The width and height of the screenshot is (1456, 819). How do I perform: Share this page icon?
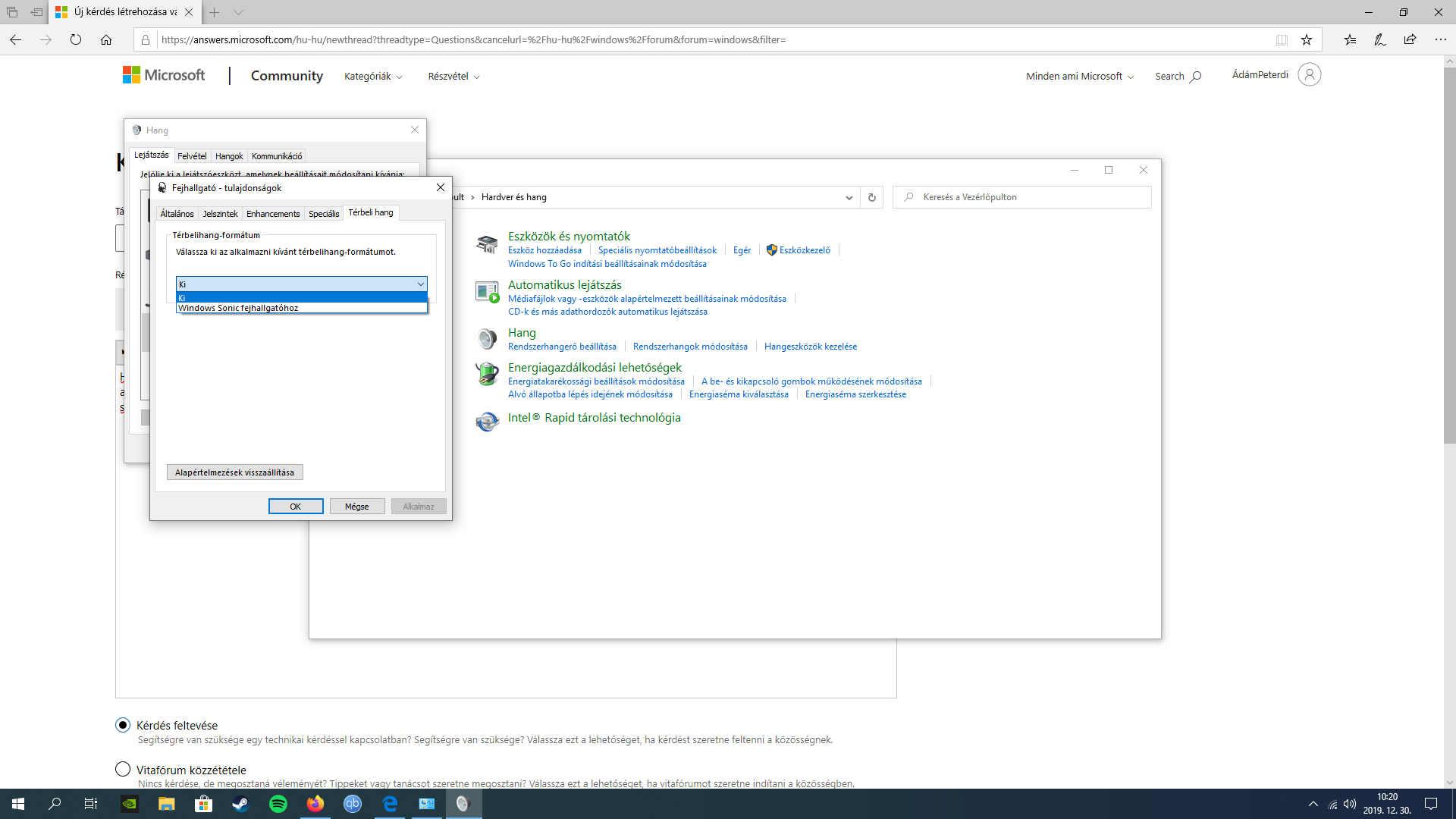1410,39
